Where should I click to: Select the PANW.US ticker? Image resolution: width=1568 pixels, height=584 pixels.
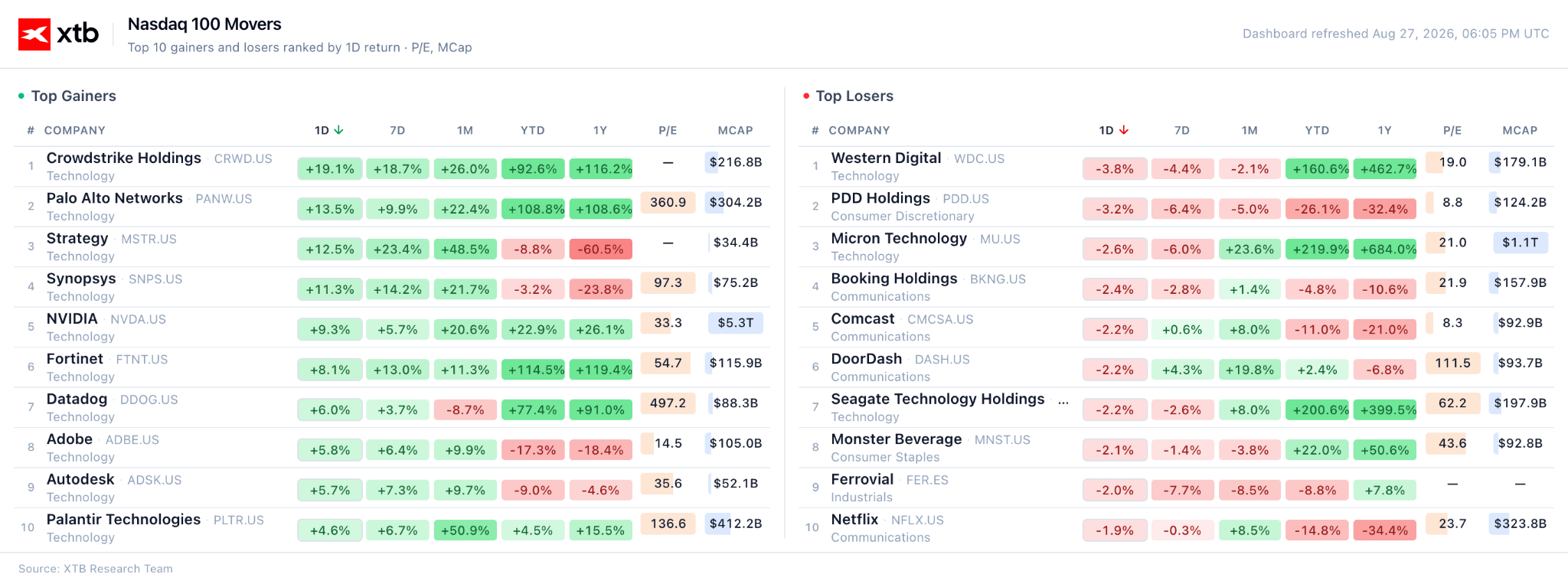tap(224, 199)
